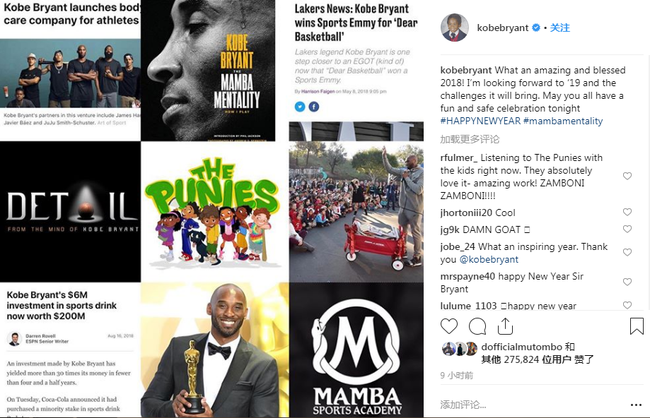Like jobe_24's inspiring year comment
Screen dimensions: 650x418
[x=627, y=252]
